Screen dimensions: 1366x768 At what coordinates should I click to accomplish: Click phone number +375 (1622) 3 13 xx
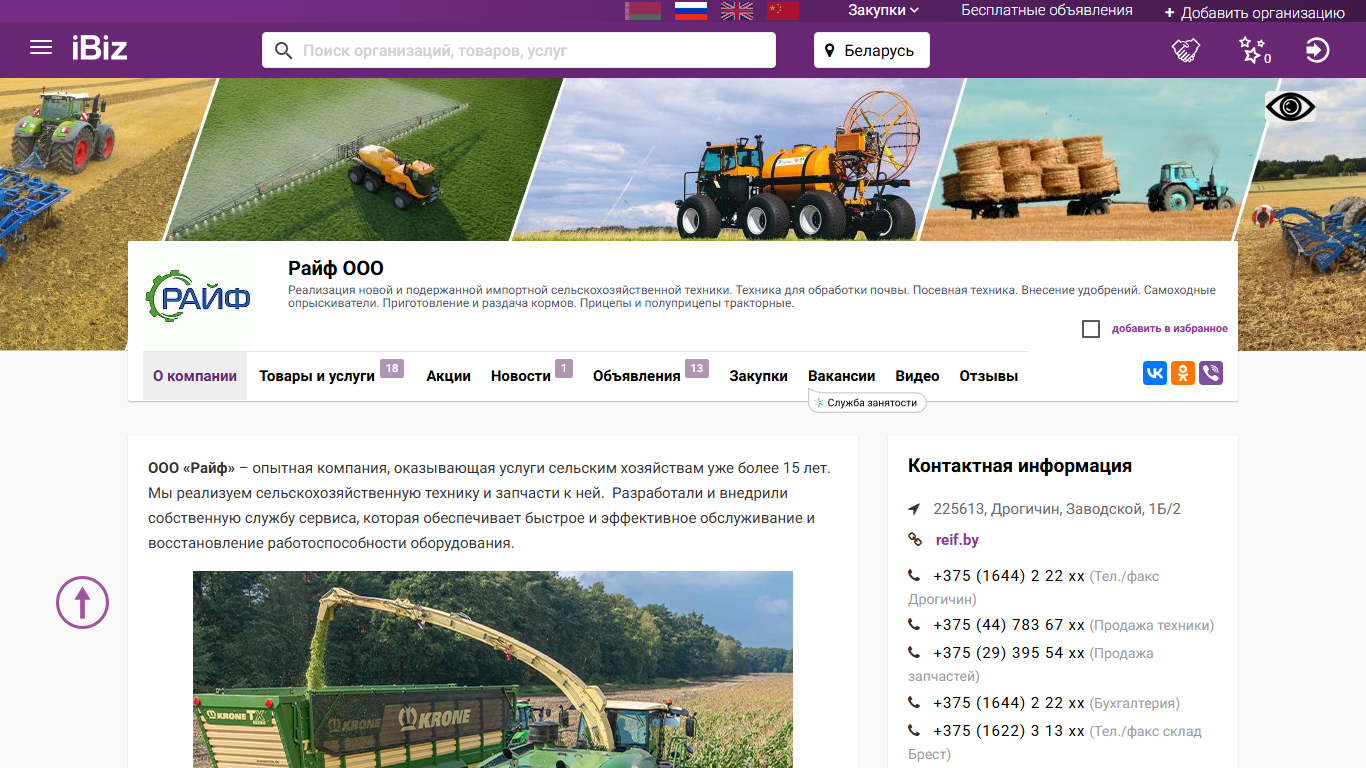(x=1009, y=731)
